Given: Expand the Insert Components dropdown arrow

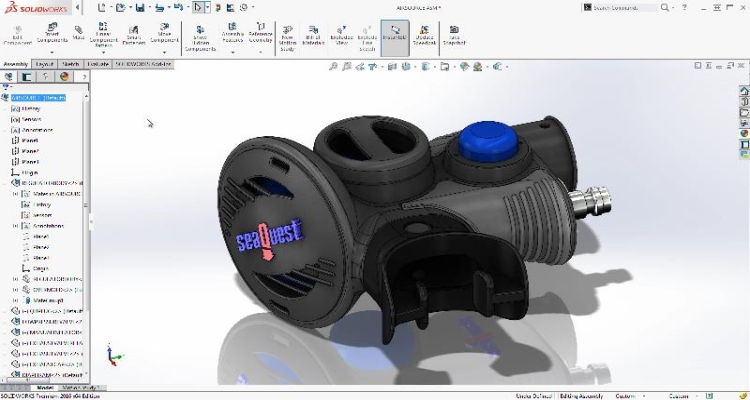Looking at the screenshot, I should 52,52.
